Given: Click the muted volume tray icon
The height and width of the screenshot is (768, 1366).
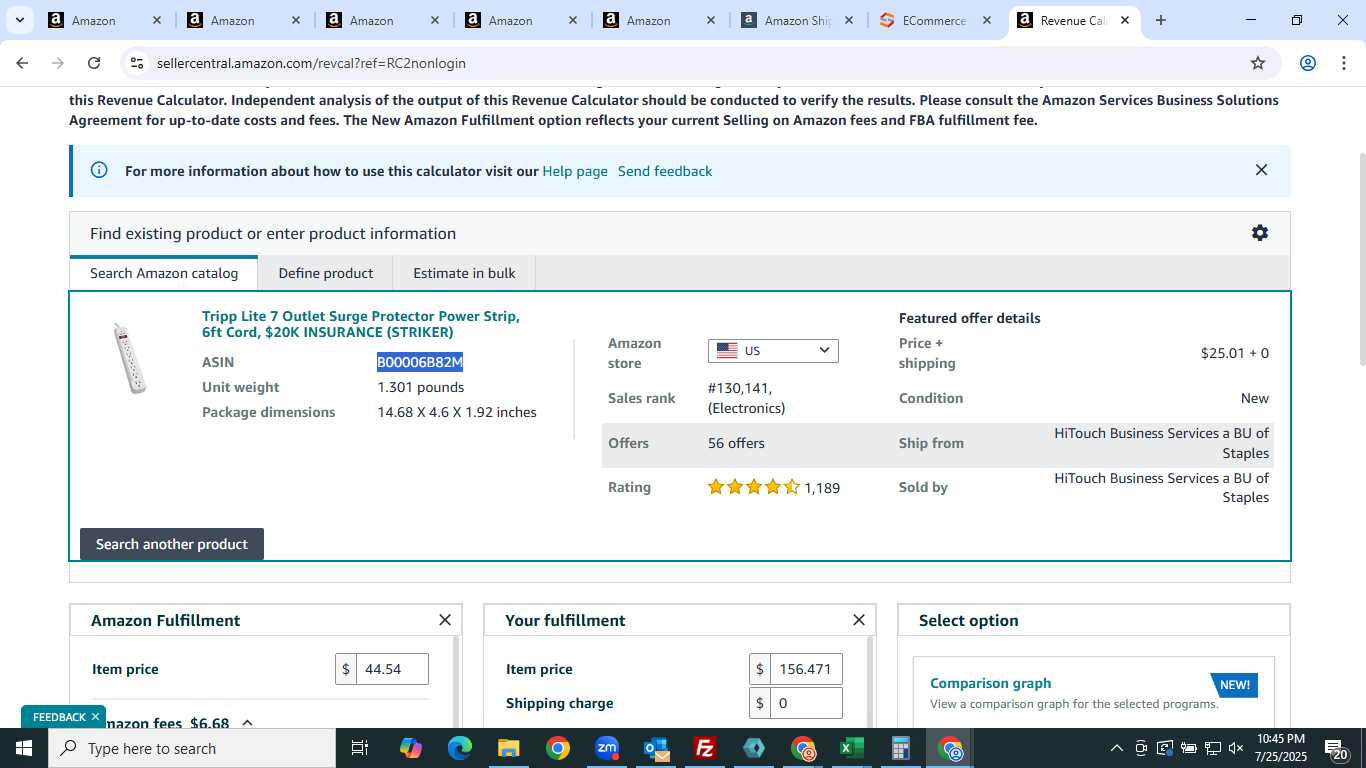Looking at the screenshot, I should [x=1236, y=748].
